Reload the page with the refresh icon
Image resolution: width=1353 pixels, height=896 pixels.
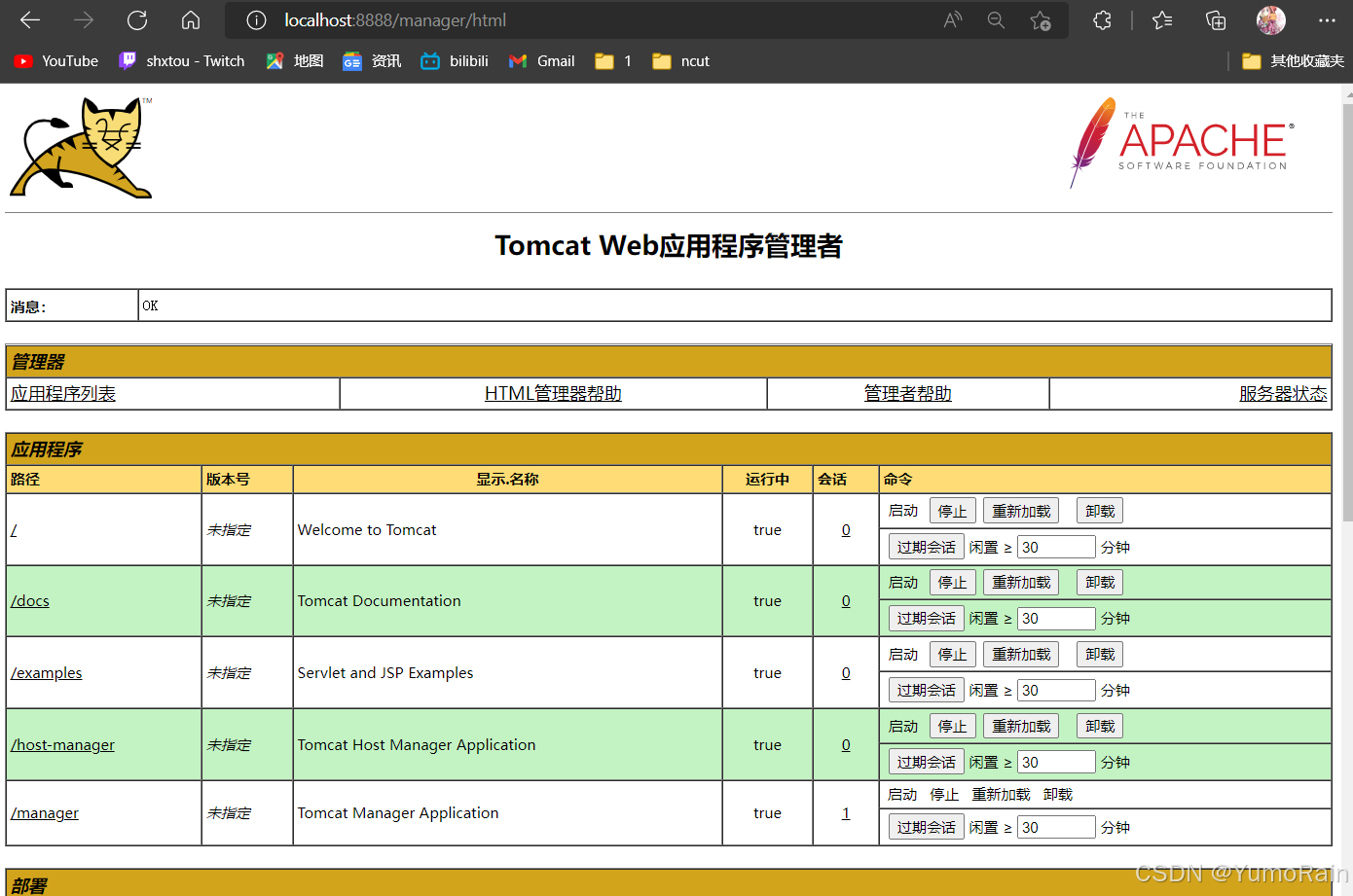(x=137, y=19)
